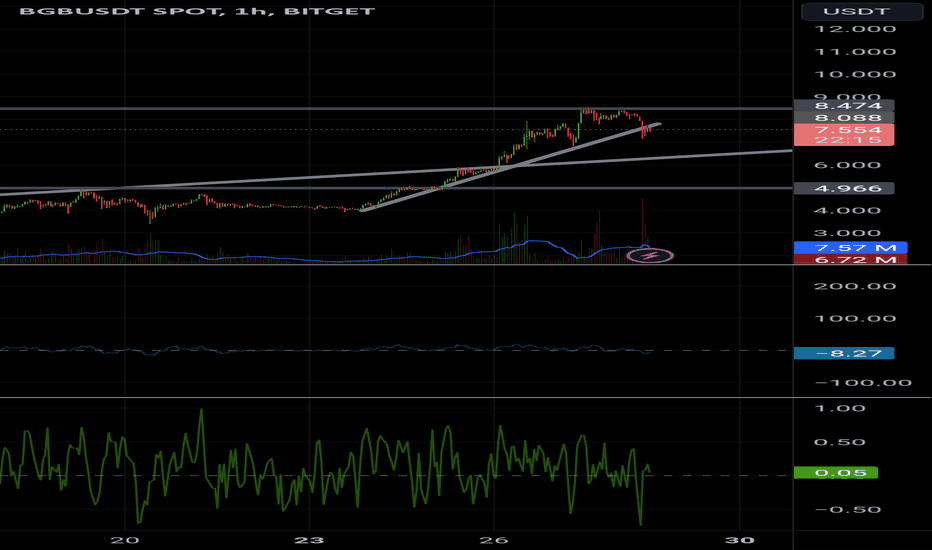
Task: Click the 200.00 axis value
Action: coord(855,286)
